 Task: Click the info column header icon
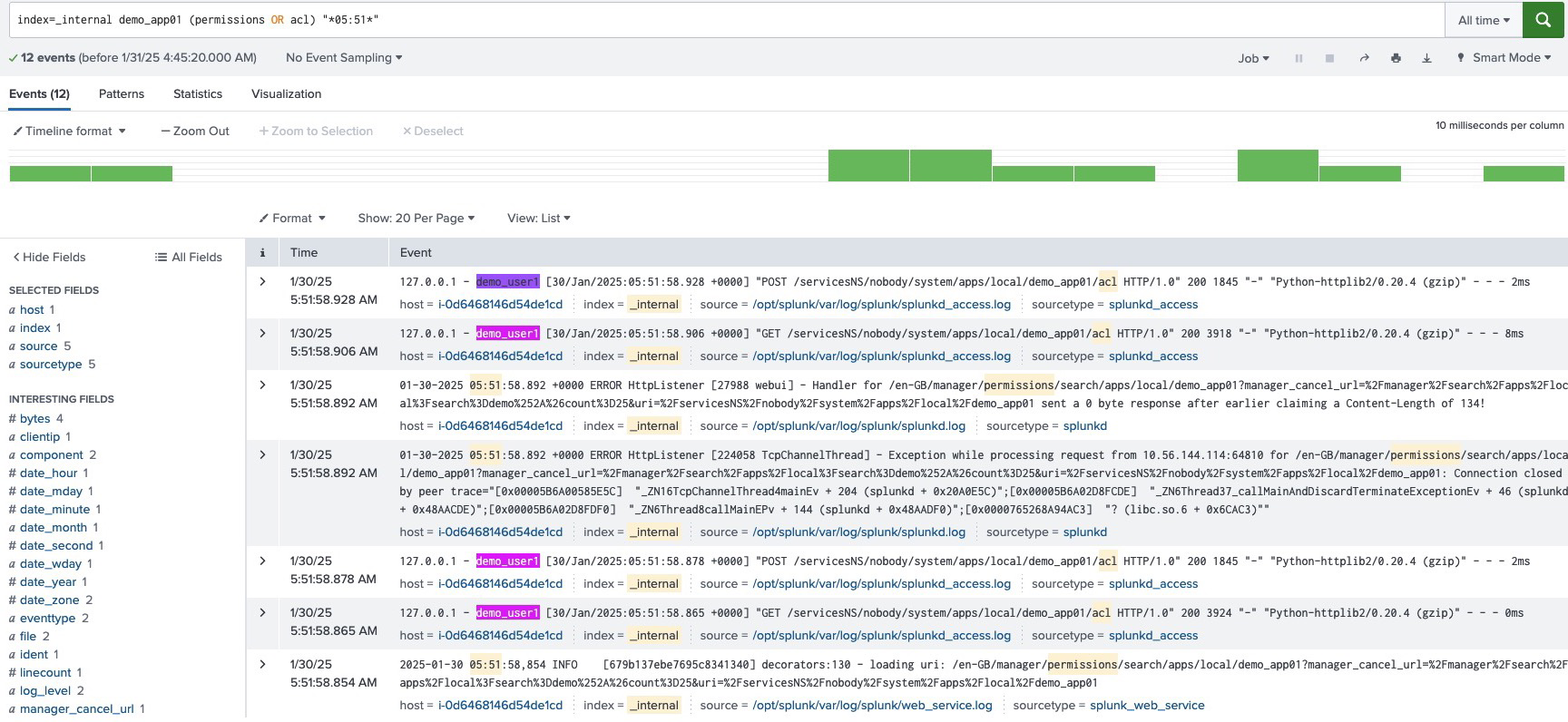262,253
